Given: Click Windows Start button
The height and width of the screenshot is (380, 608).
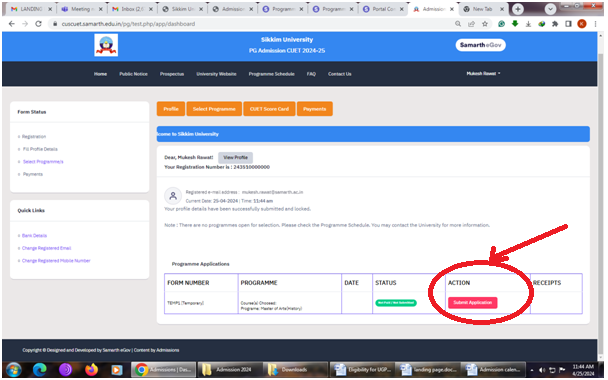Looking at the screenshot, I should coord(14,370).
